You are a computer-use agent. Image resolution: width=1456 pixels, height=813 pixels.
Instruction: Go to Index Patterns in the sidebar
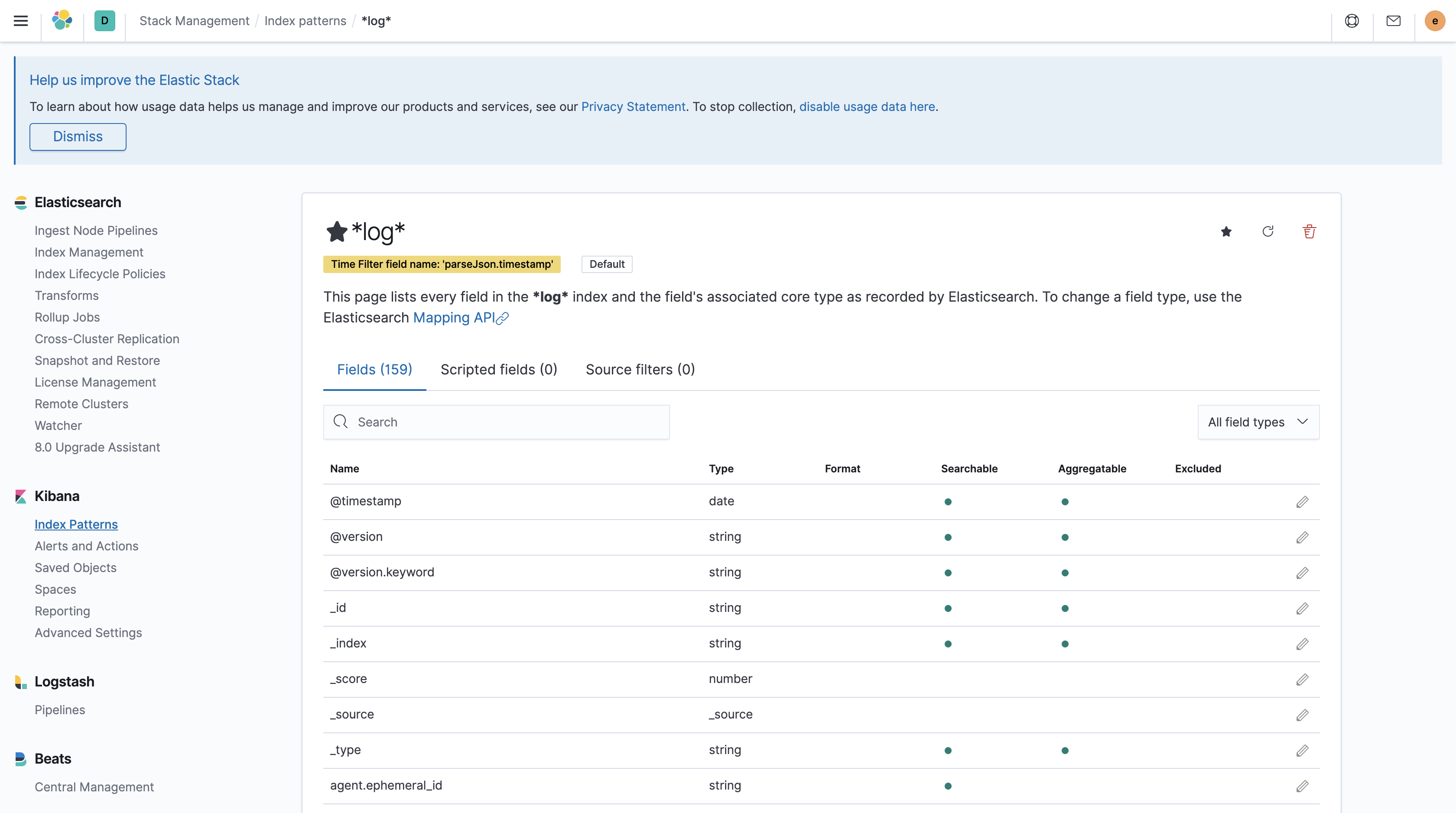tap(76, 524)
